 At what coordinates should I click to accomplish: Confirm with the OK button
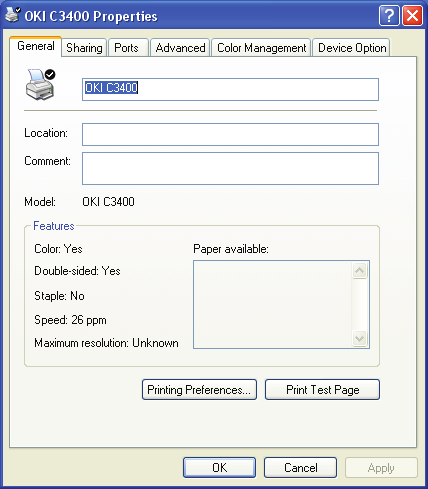[220, 467]
